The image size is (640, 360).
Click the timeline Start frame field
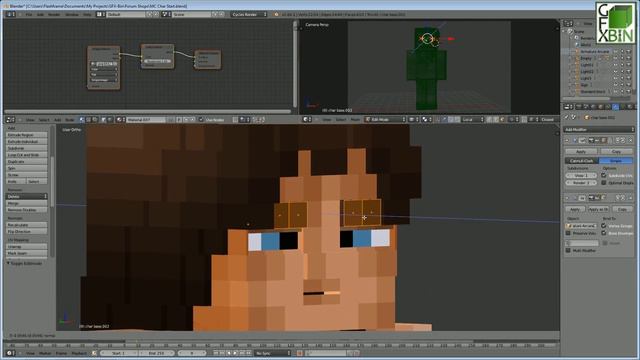[119, 353]
